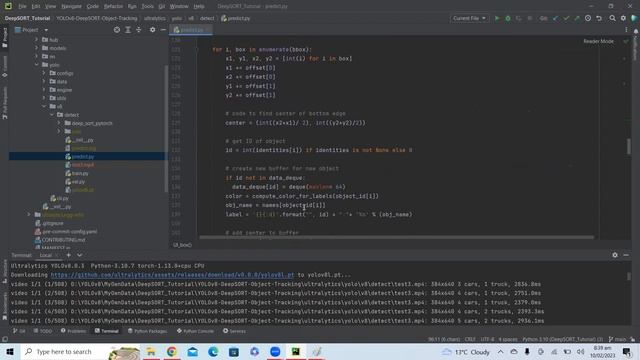Open the Tools menu
640x360 pixels.
tap(147, 6)
